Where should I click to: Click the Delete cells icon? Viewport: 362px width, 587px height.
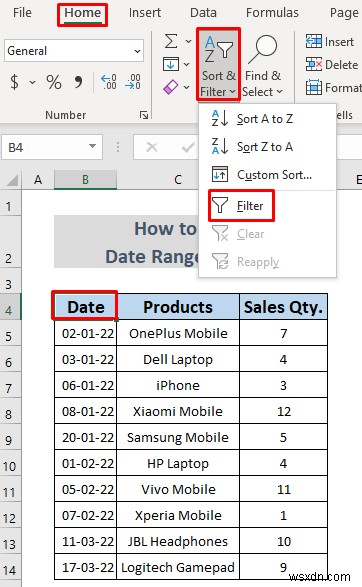[313, 64]
